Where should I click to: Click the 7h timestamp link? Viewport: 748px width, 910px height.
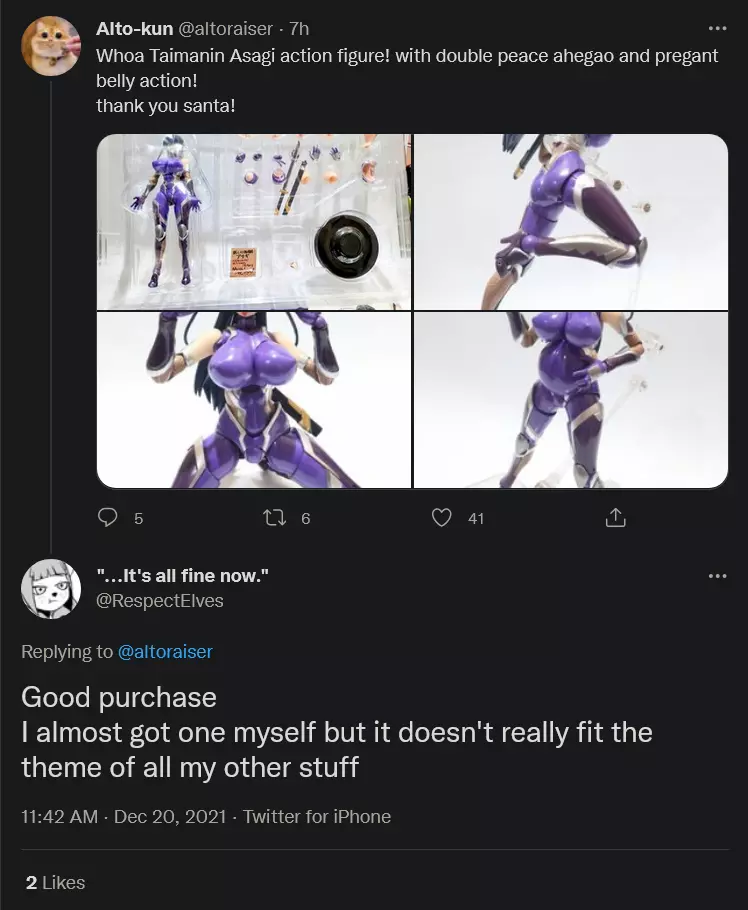(299, 28)
